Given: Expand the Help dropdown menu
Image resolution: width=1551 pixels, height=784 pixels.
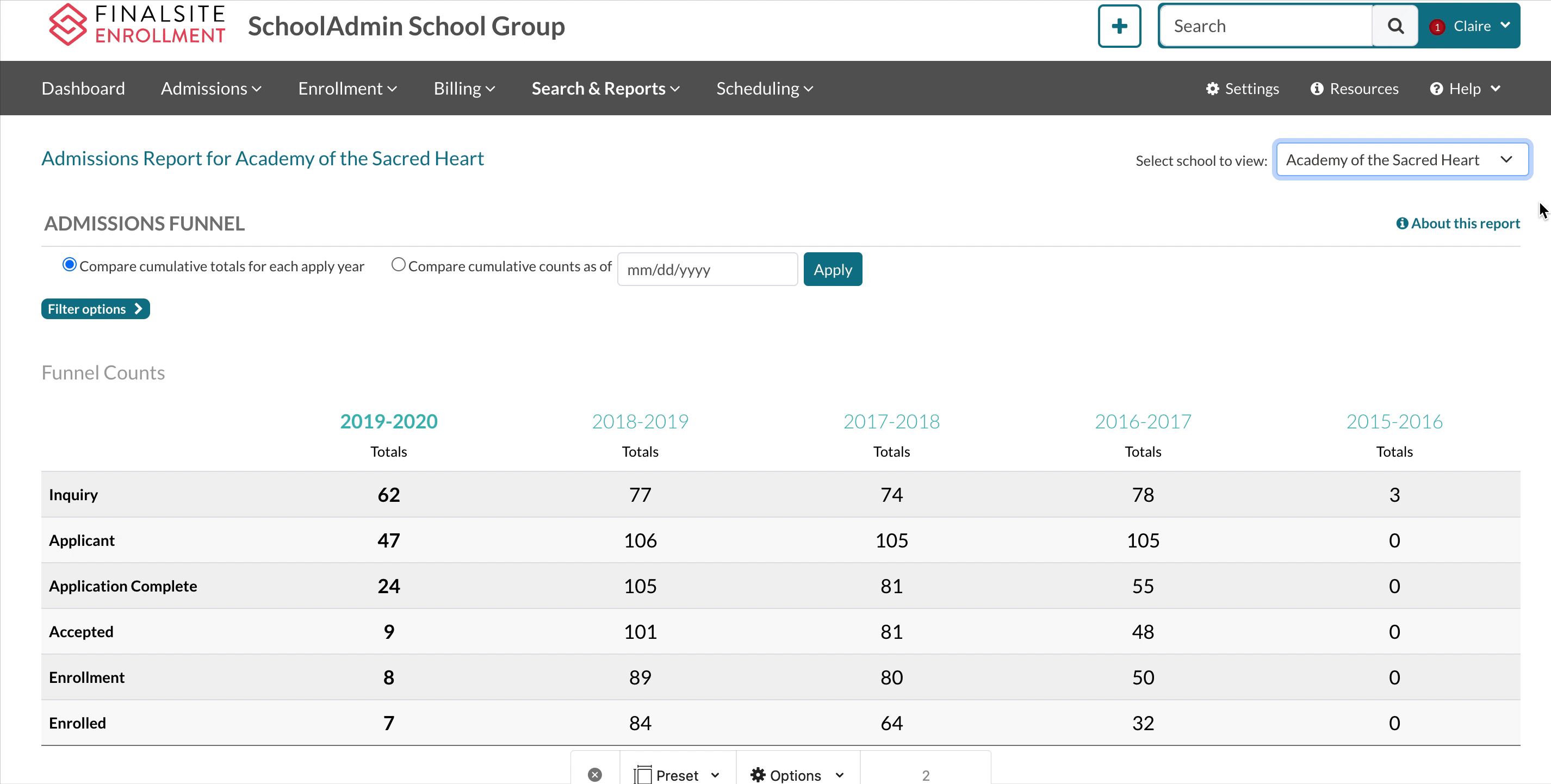Looking at the screenshot, I should pos(1465,89).
